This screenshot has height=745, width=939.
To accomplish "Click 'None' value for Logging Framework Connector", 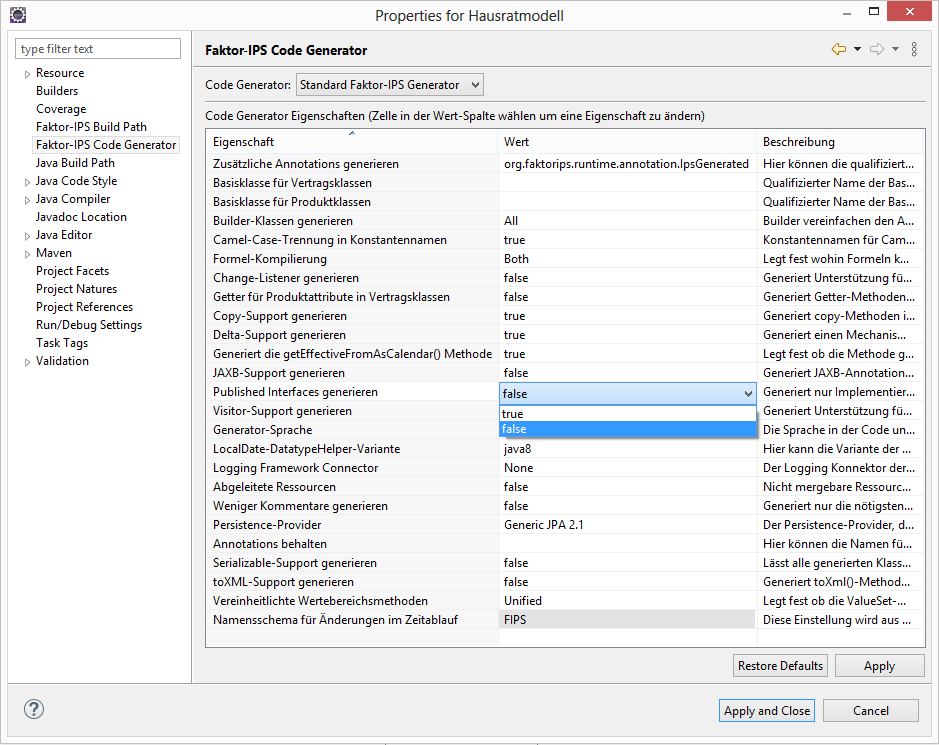I will click(x=519, y=468).
